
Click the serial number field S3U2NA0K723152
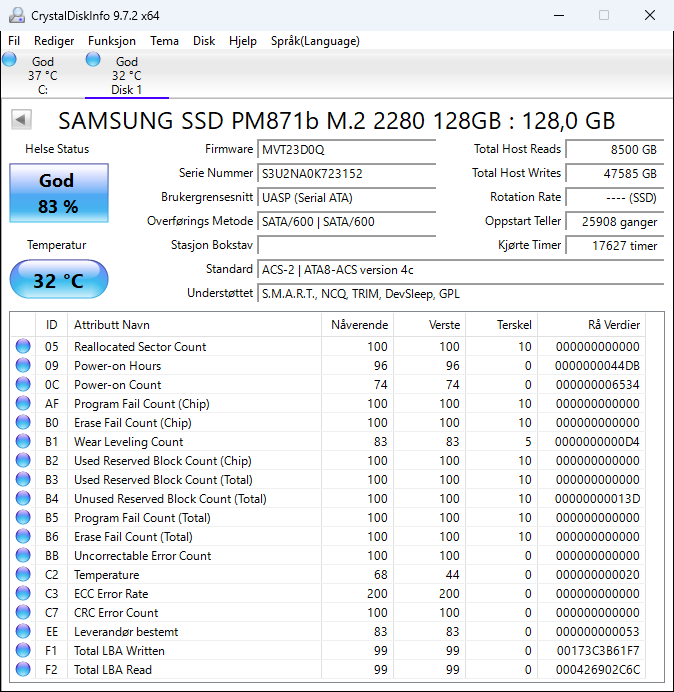[346, 173]
